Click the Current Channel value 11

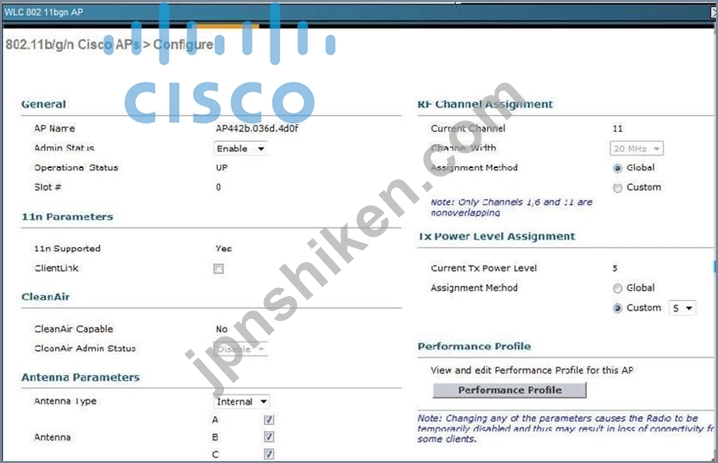tap(618, 128)
